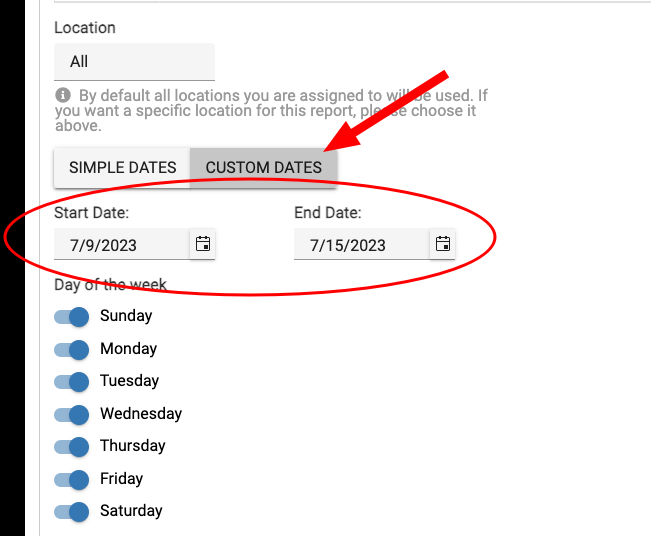Expand the Location dropdown showing All

pyautogui.click(x=134, y=62)
